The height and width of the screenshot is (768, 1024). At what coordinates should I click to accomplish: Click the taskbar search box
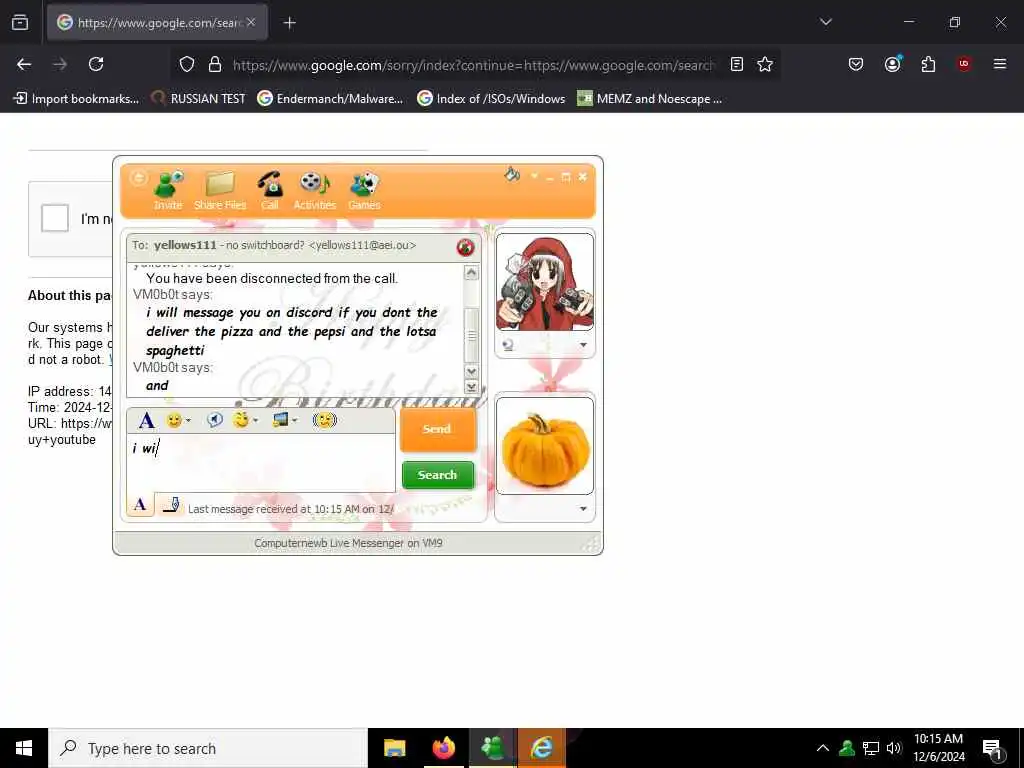pyautogui.click(x=208, y=748)
